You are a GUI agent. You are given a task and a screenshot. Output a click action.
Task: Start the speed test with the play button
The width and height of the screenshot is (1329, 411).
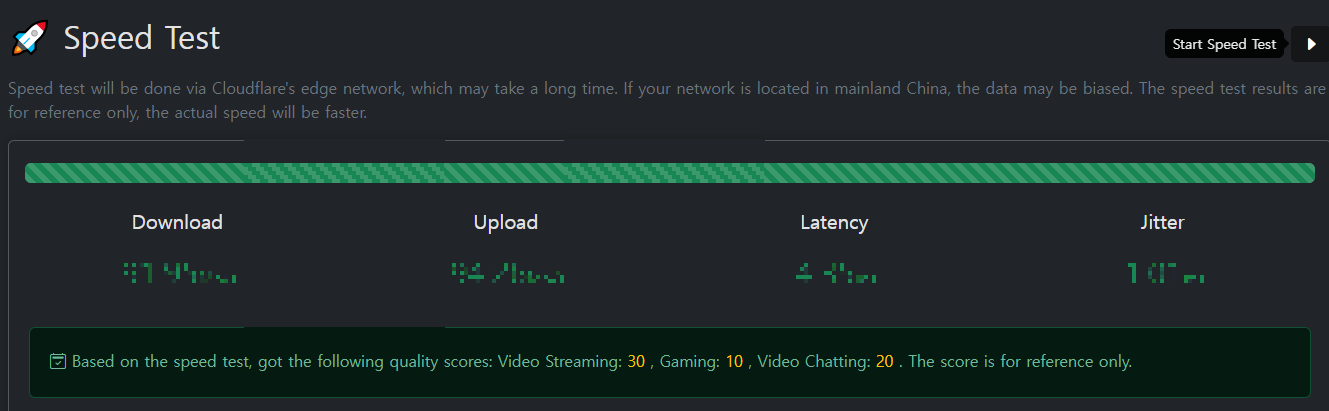(x=1310, y=44)
